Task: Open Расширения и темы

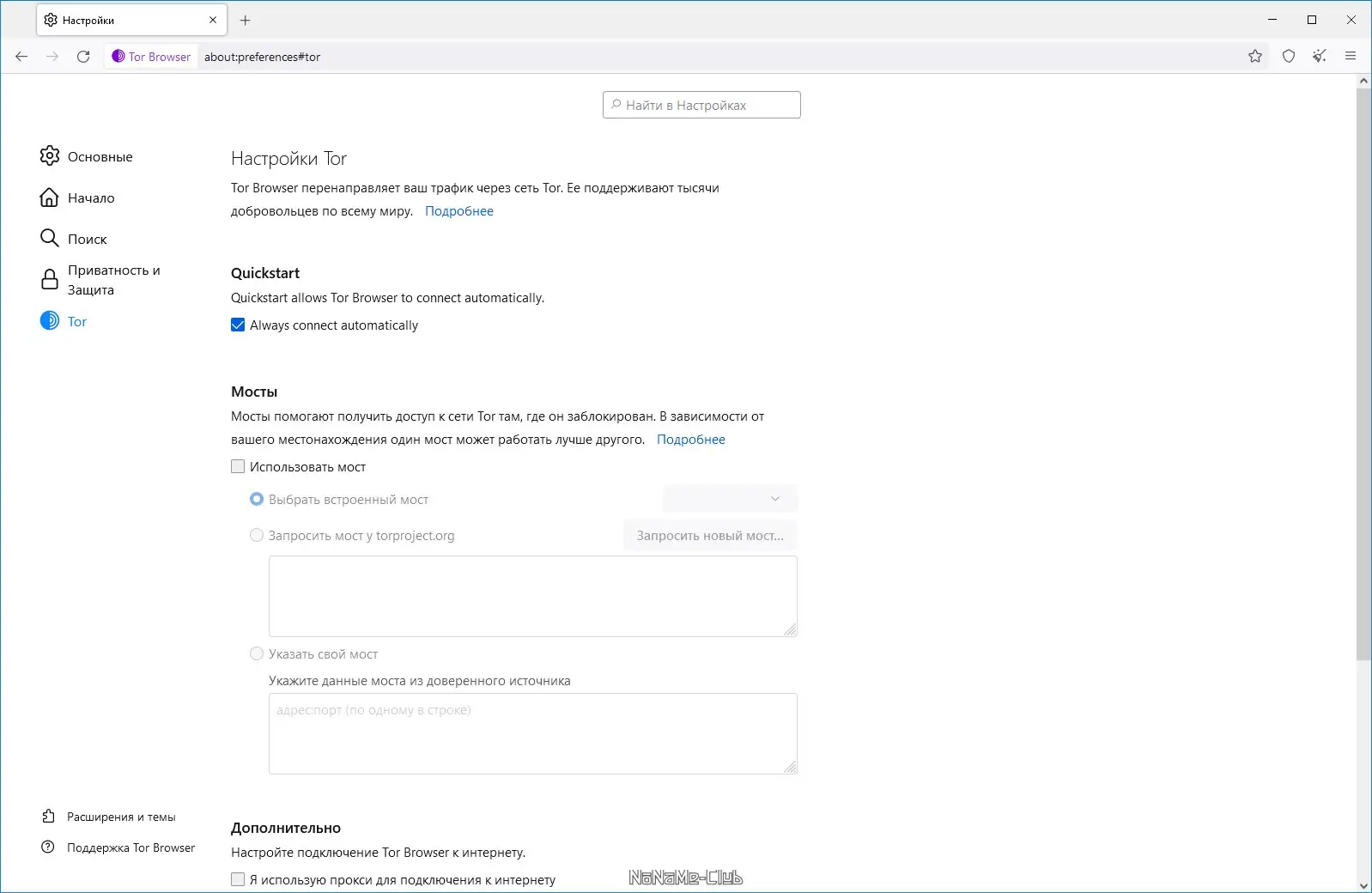Action: pos(121,817)
